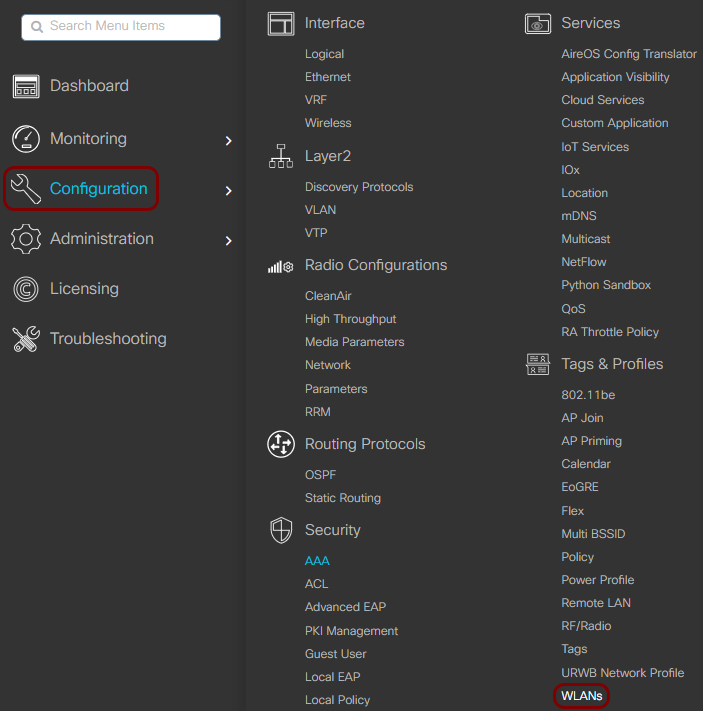Open the Ethernet interface link

point(327,77)
